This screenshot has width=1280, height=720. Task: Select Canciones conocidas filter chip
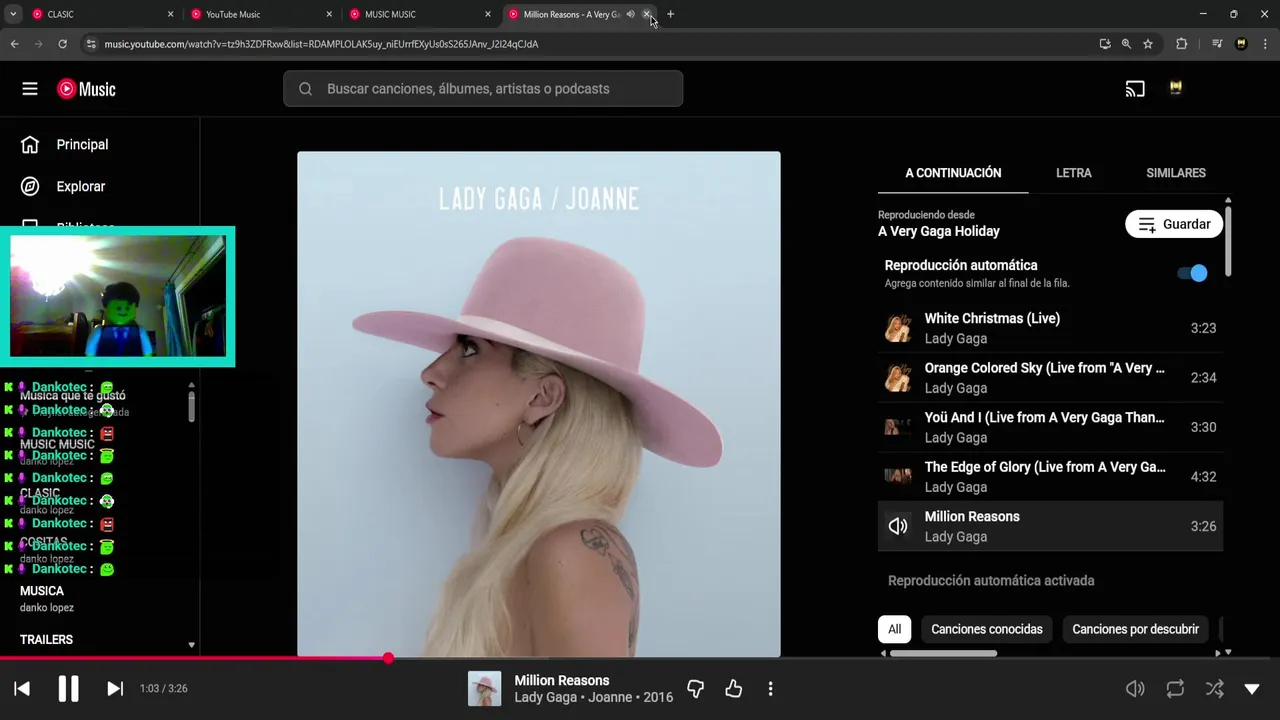tap(987, 629)
